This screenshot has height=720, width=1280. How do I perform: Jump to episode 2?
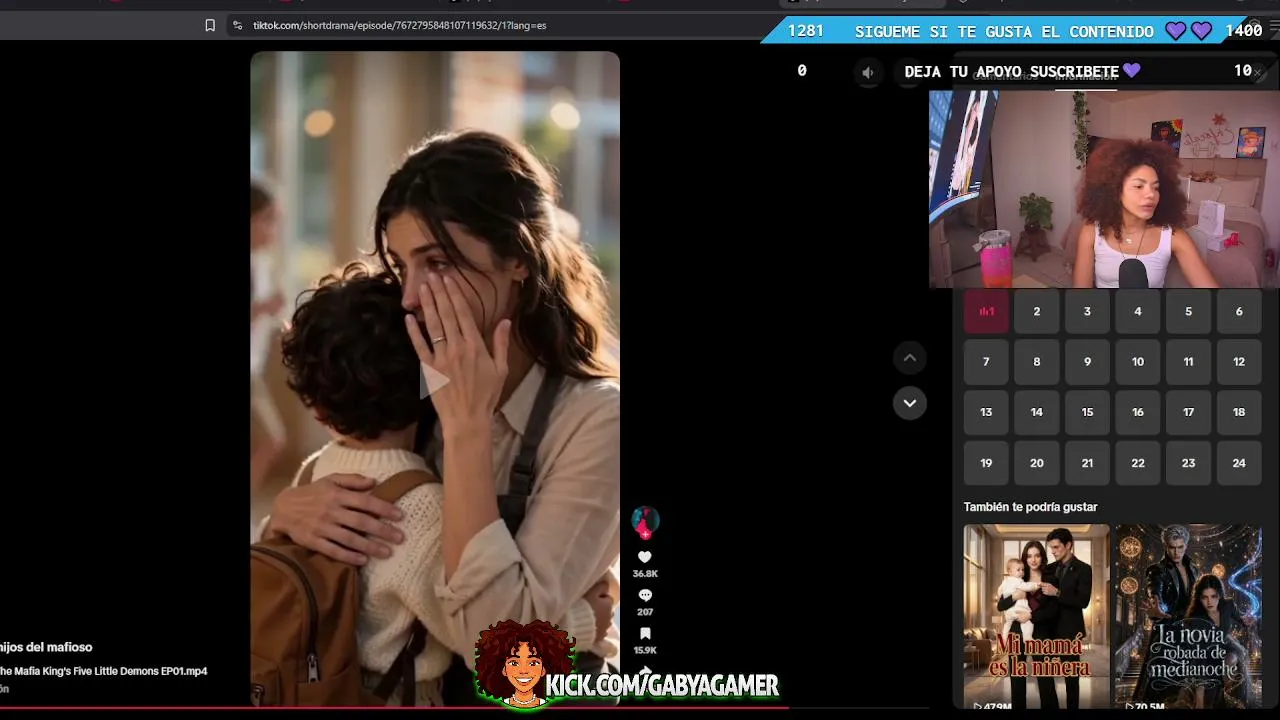pos(1037,311)
